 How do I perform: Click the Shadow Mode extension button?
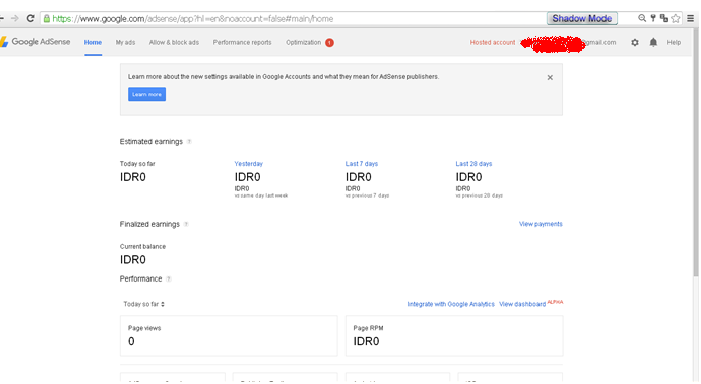(582, 18)
